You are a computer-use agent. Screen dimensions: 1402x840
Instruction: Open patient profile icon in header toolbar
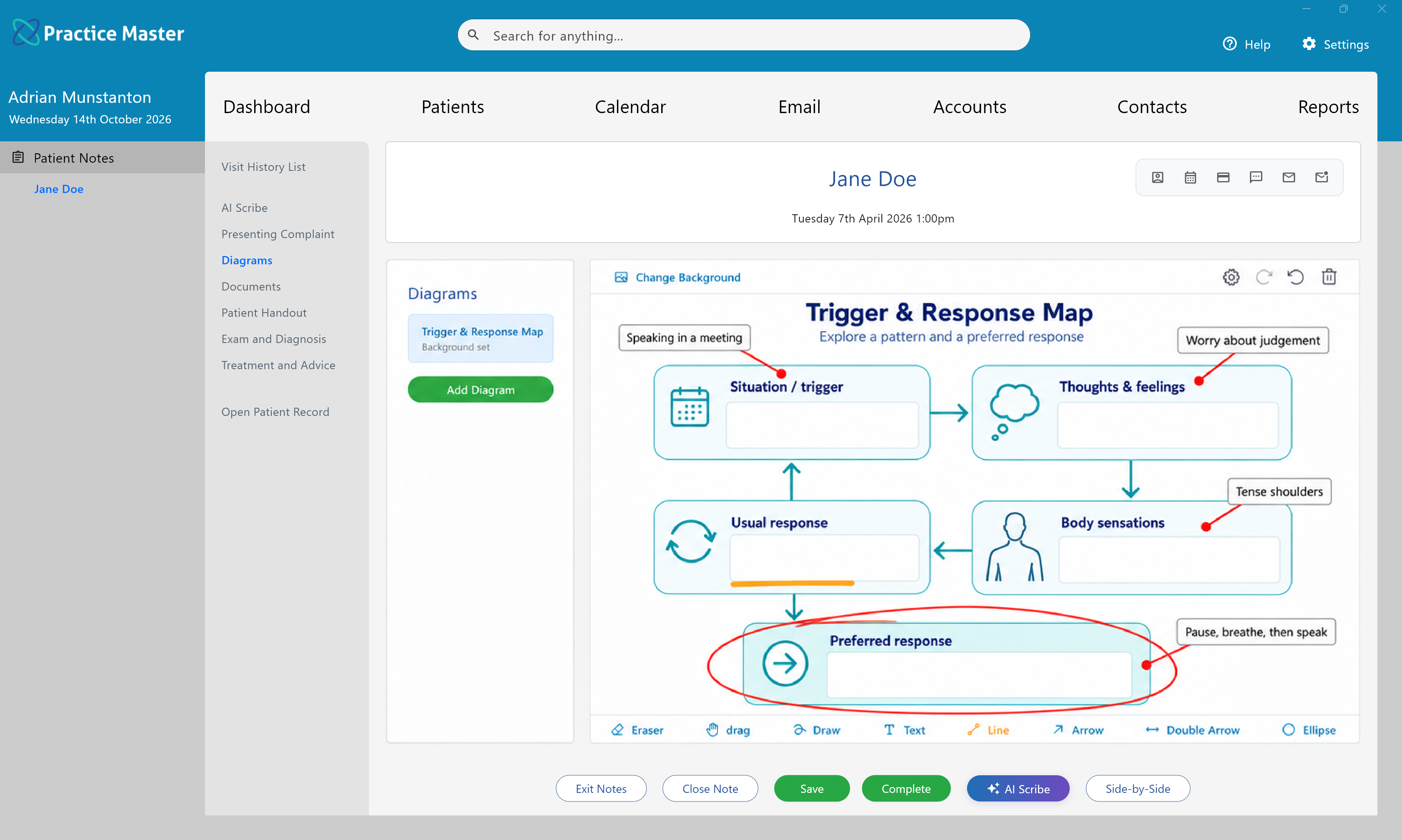click(x=1157, y=178)
